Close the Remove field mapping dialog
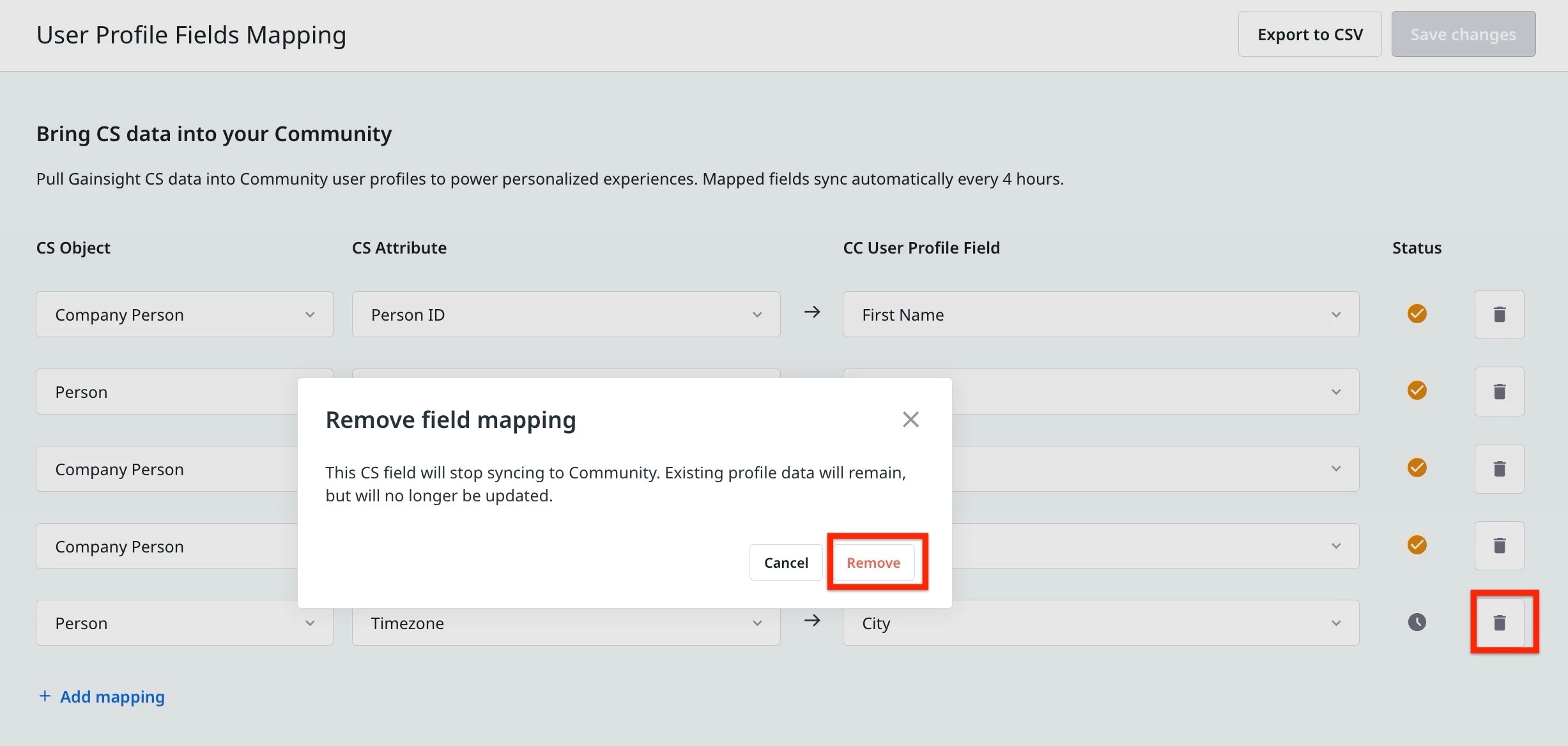 (911, 420)
